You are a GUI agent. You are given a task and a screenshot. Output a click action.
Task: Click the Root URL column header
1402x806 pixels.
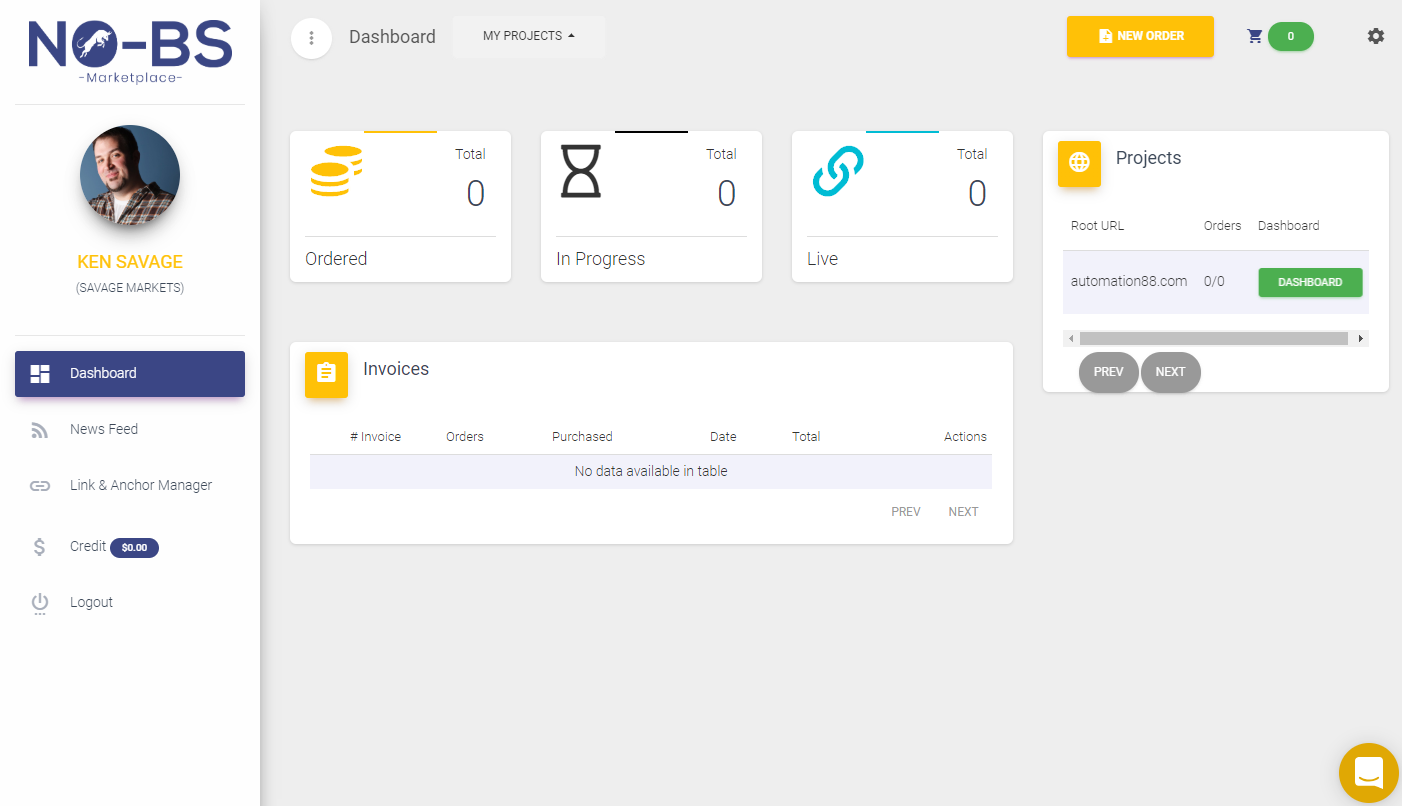coord(1097,226)
